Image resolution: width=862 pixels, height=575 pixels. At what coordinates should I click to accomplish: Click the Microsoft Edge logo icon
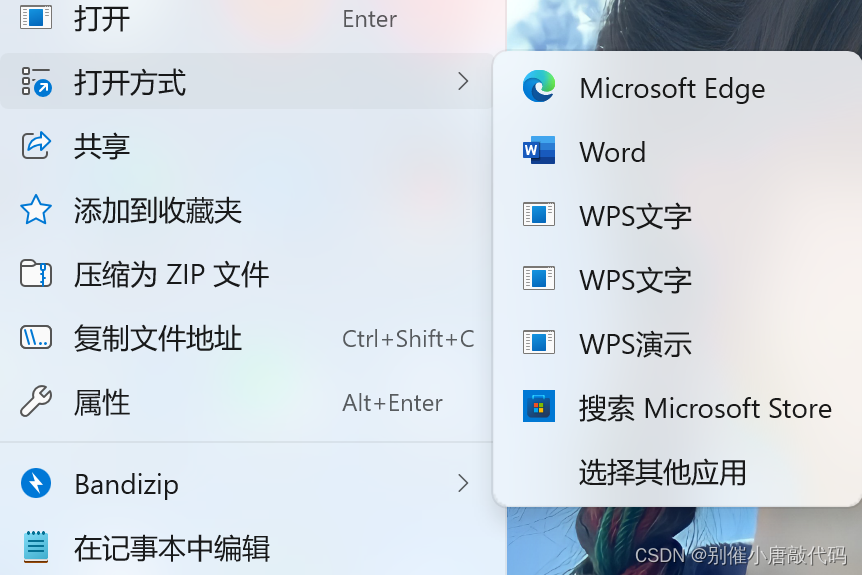tap(539, 87)
